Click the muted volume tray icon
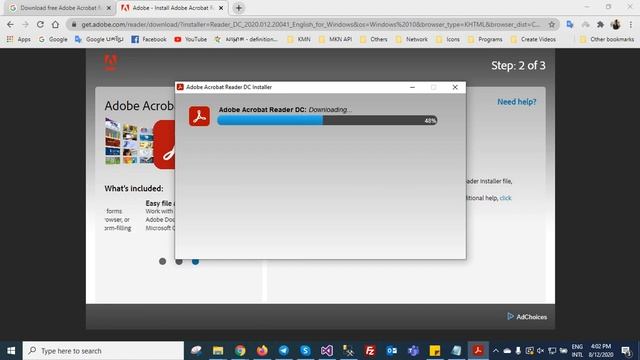This screenshot has width=640, height=360. click(540, 351)
